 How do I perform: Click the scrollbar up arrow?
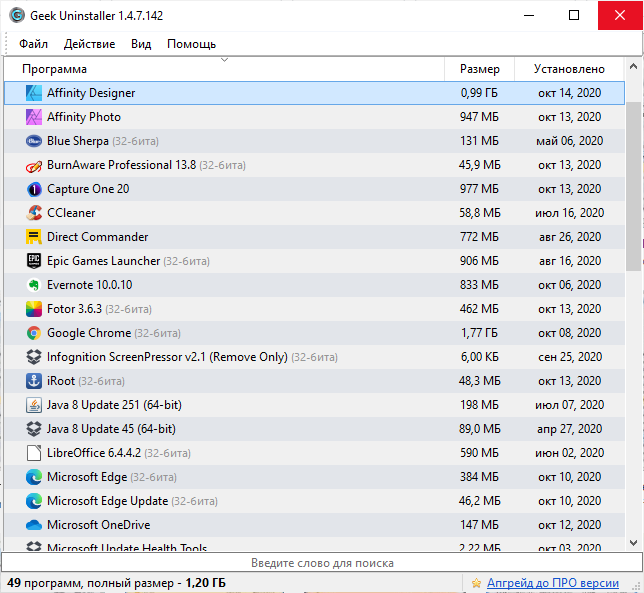633,66
